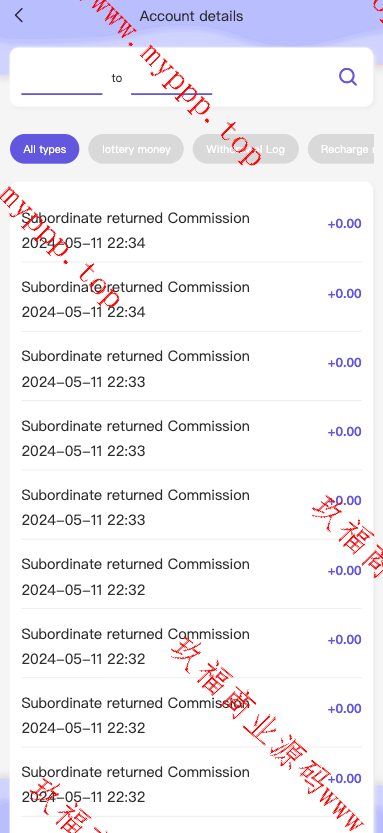
Task: Open the second-listed 22:32 commission record
Action: 191,645
